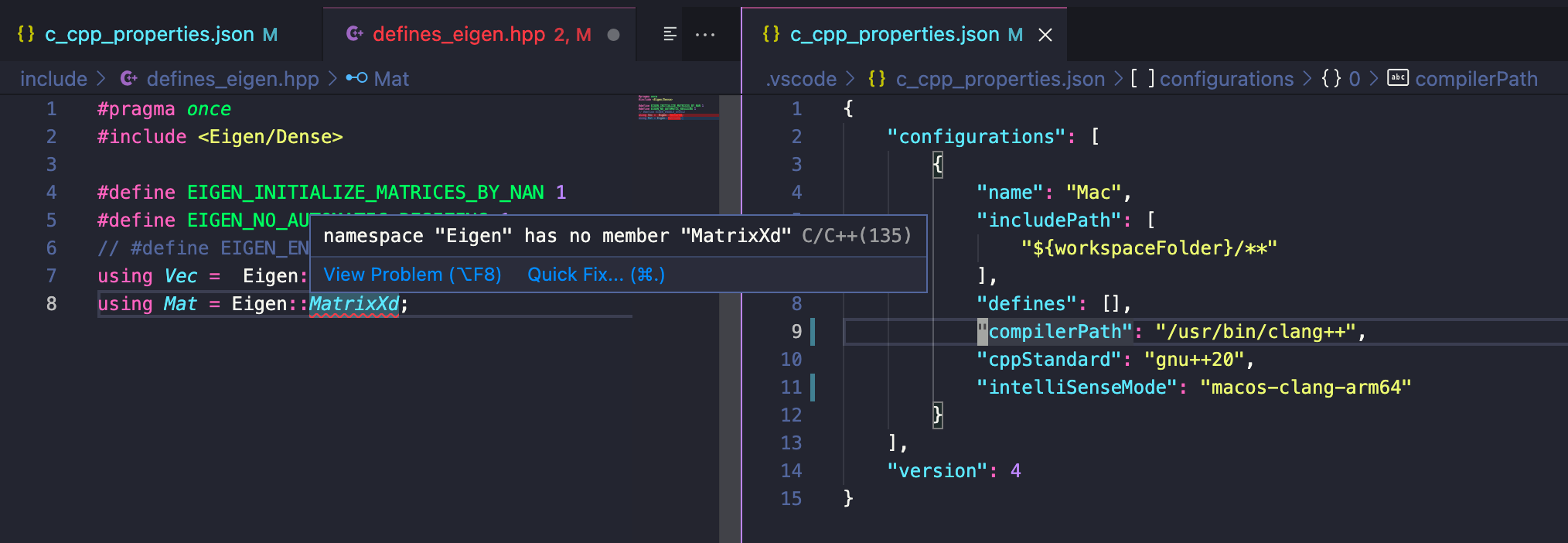Viewport: 1568px width, 543px height.
Task: Open the editor layout lines icon
Action: tap(670, 34)
